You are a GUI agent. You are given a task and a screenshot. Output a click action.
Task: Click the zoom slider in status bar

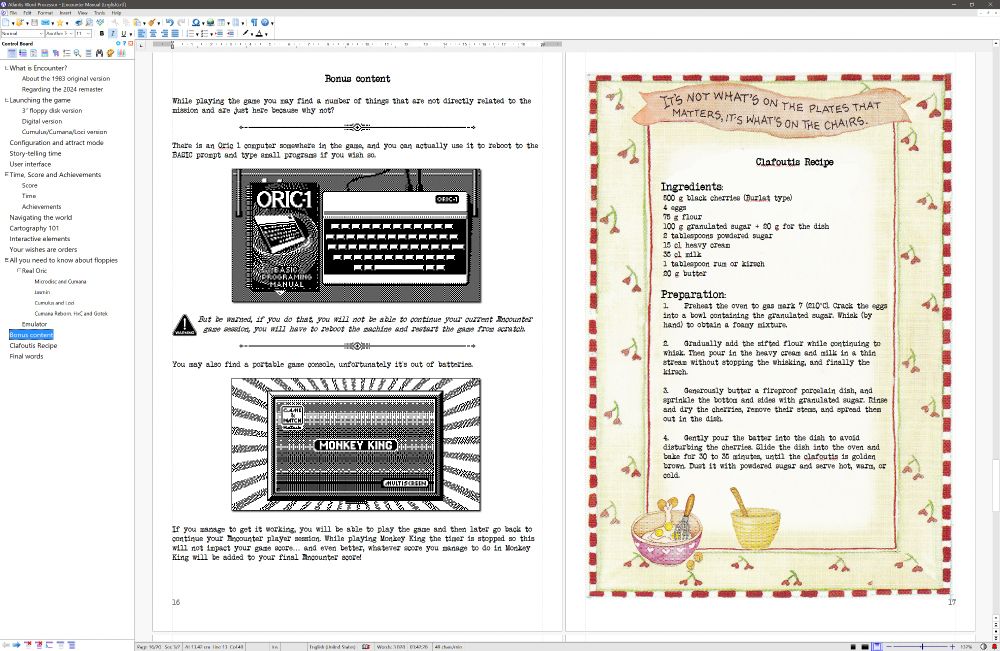pyautogui.click(x=921, y=647)
